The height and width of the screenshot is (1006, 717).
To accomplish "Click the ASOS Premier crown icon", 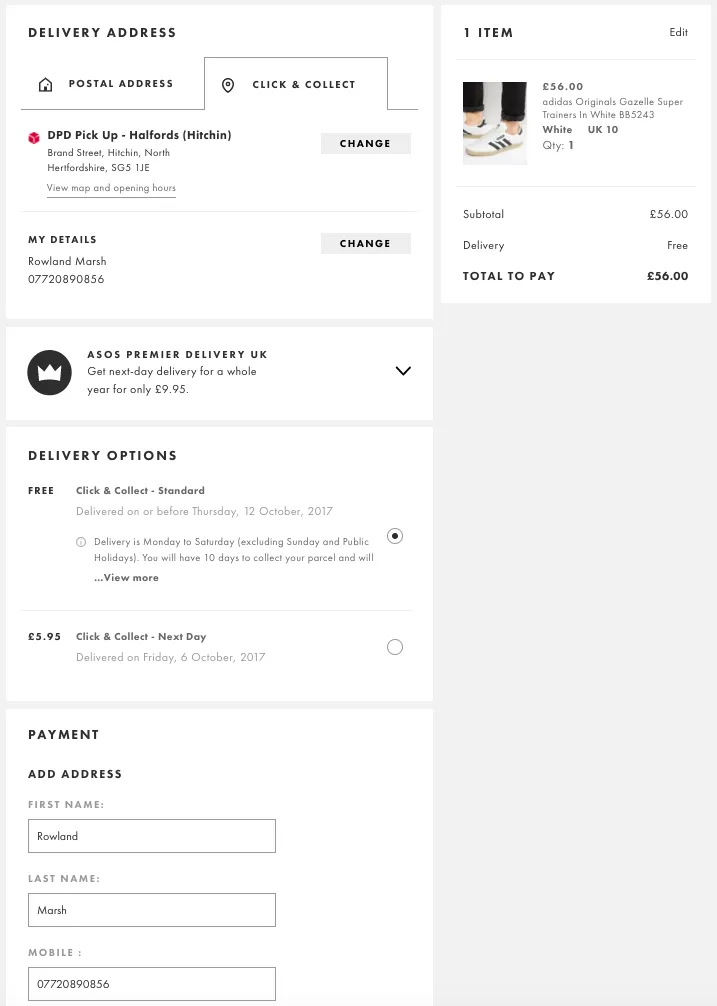I will pos(49,373).
